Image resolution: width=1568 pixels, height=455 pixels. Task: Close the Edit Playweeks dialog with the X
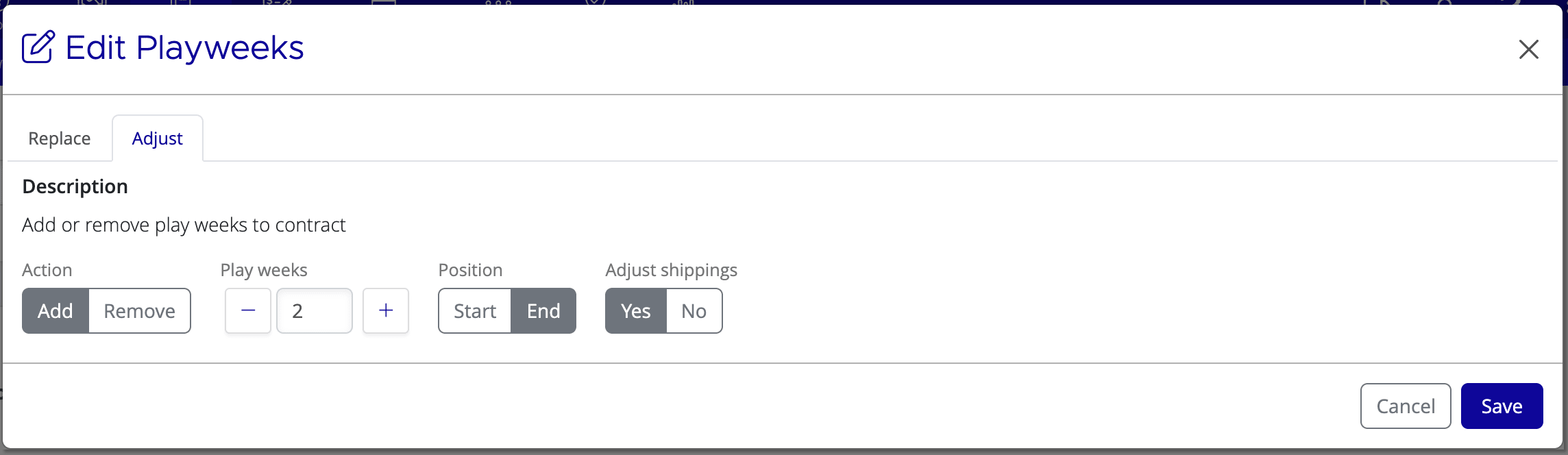pos(1529,49)
